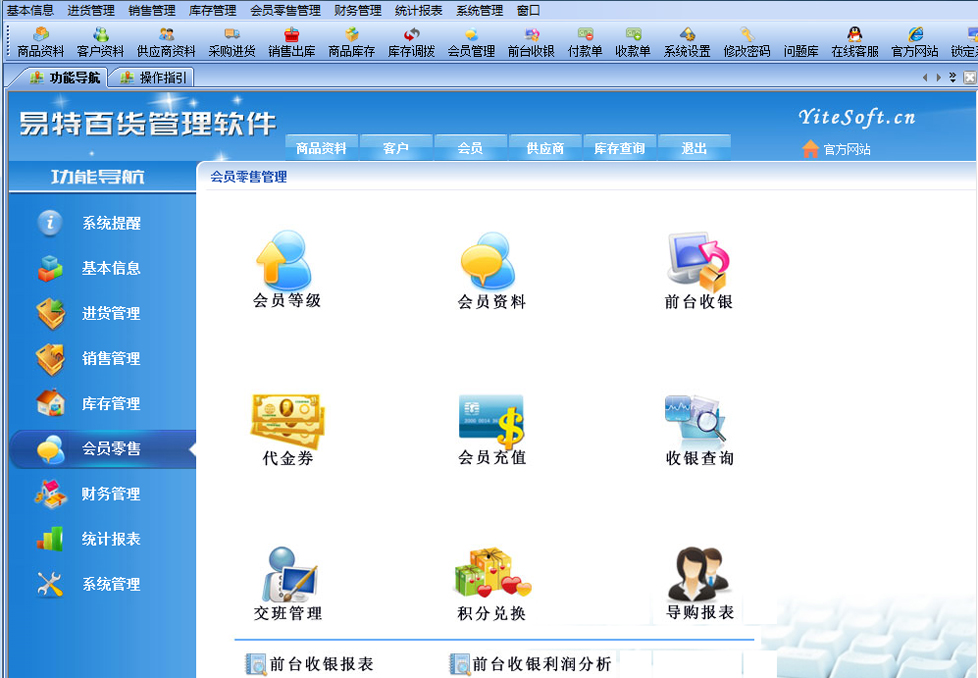Viewport: 978px width, 678px height.
Task: Open the 前台收银报表 report link
Action: point(320,664)
